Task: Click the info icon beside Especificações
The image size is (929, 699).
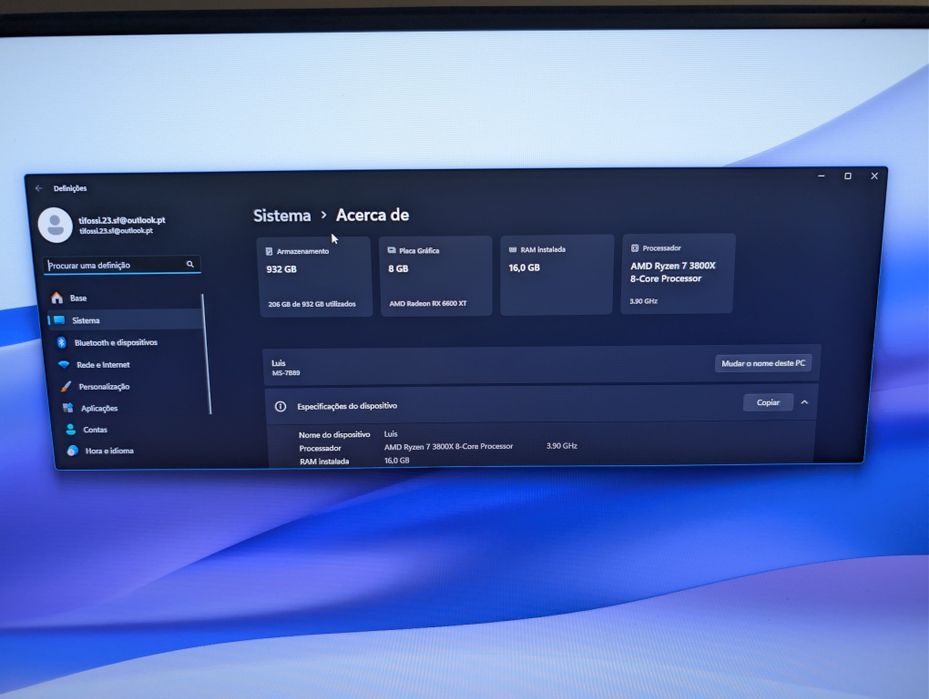Action: pyautogui.click(x=280, y=406)
